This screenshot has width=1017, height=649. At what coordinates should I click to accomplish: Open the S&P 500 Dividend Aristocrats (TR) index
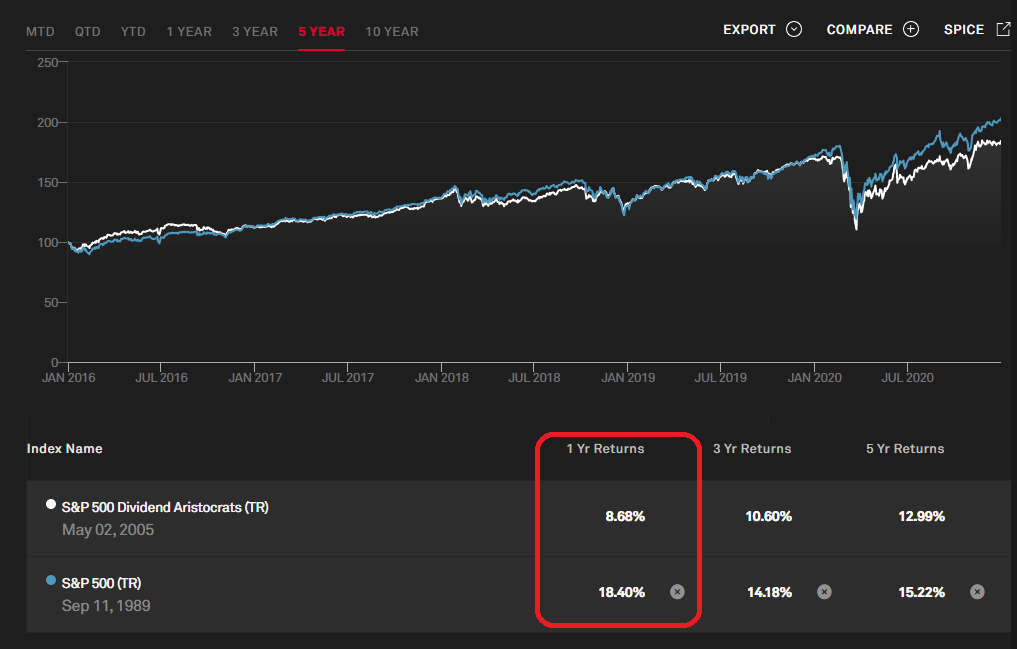click(165, 507)
